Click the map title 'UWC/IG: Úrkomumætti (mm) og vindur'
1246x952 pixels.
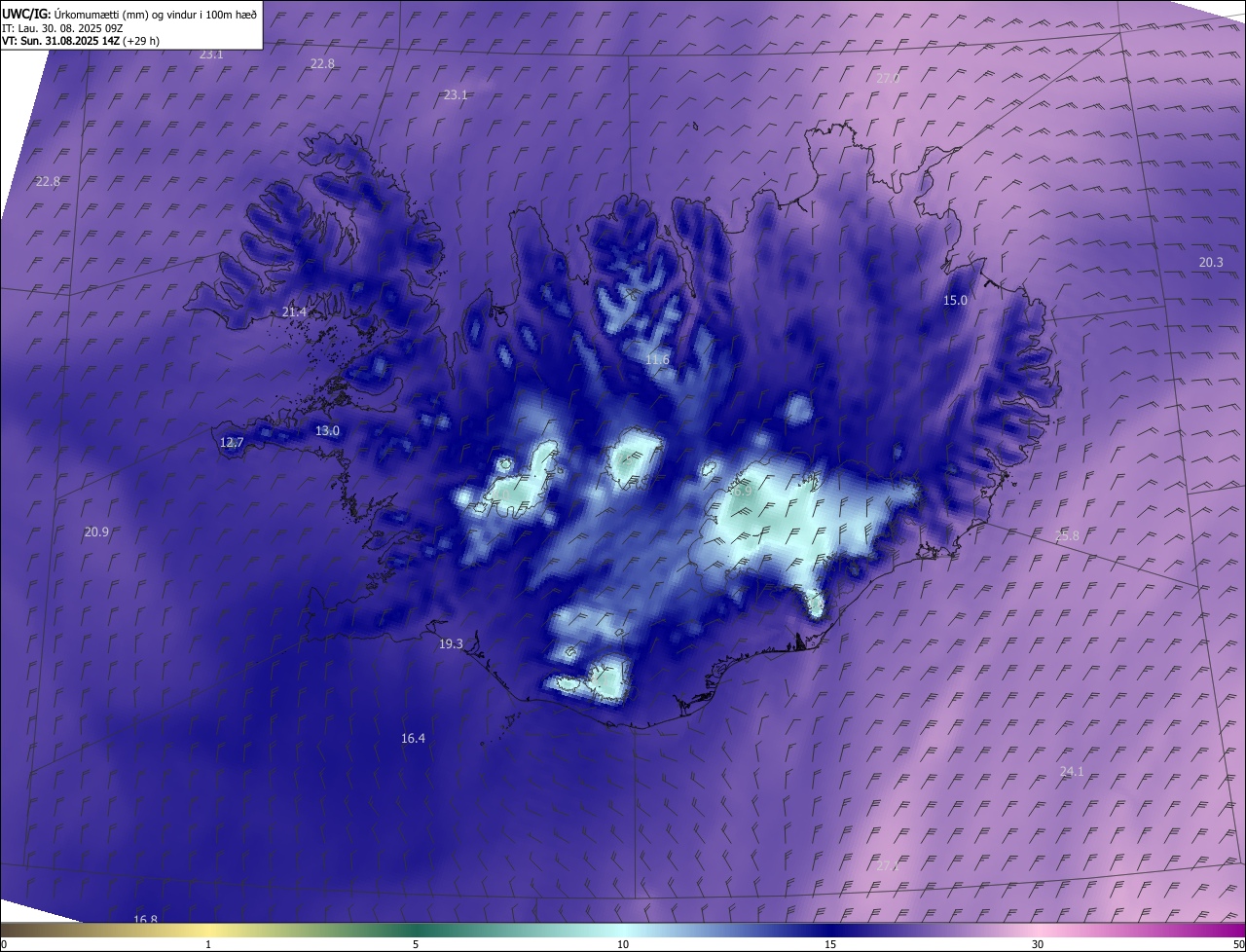coord(130,14)
